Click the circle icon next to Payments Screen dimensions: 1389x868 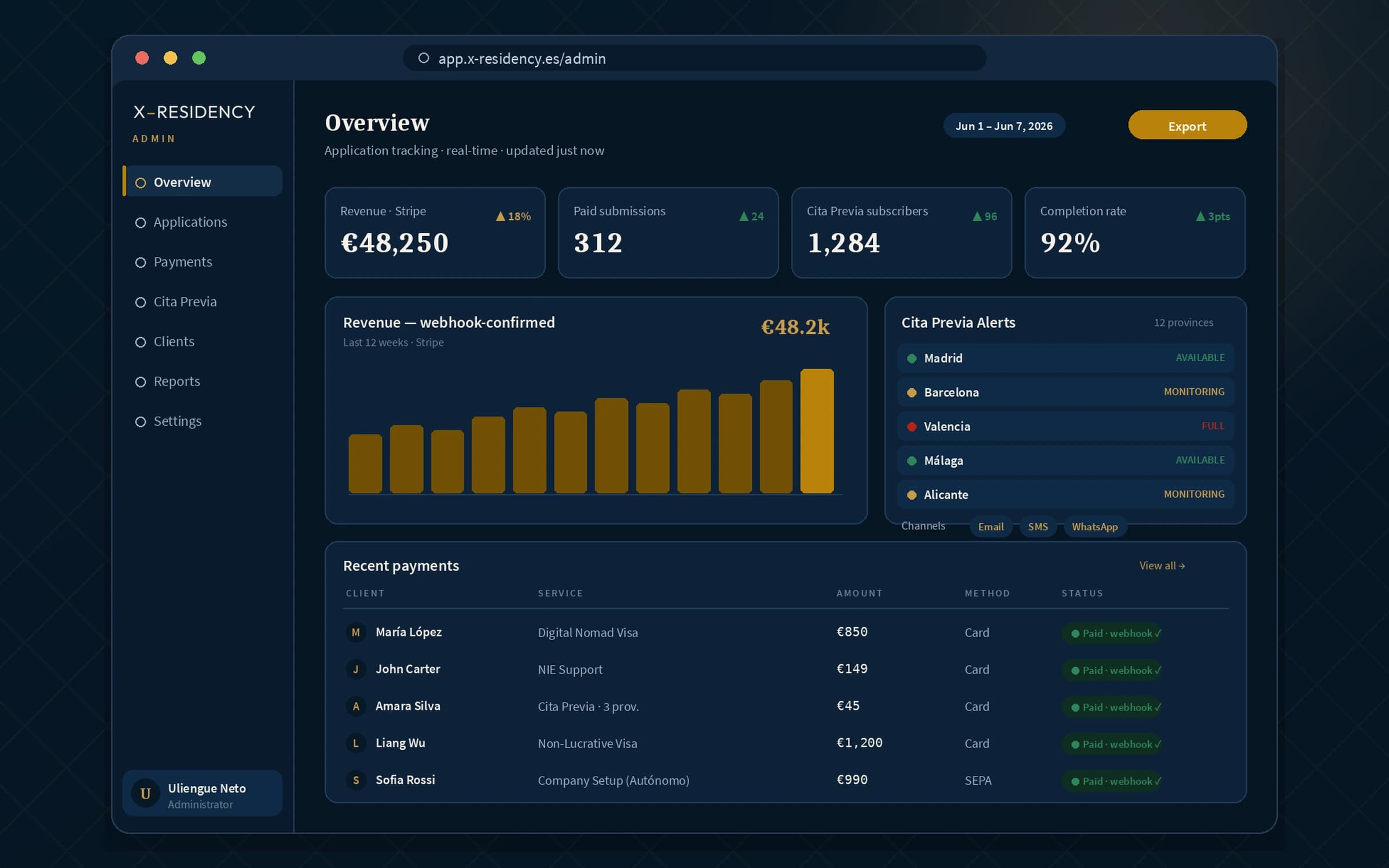(140, 263)
